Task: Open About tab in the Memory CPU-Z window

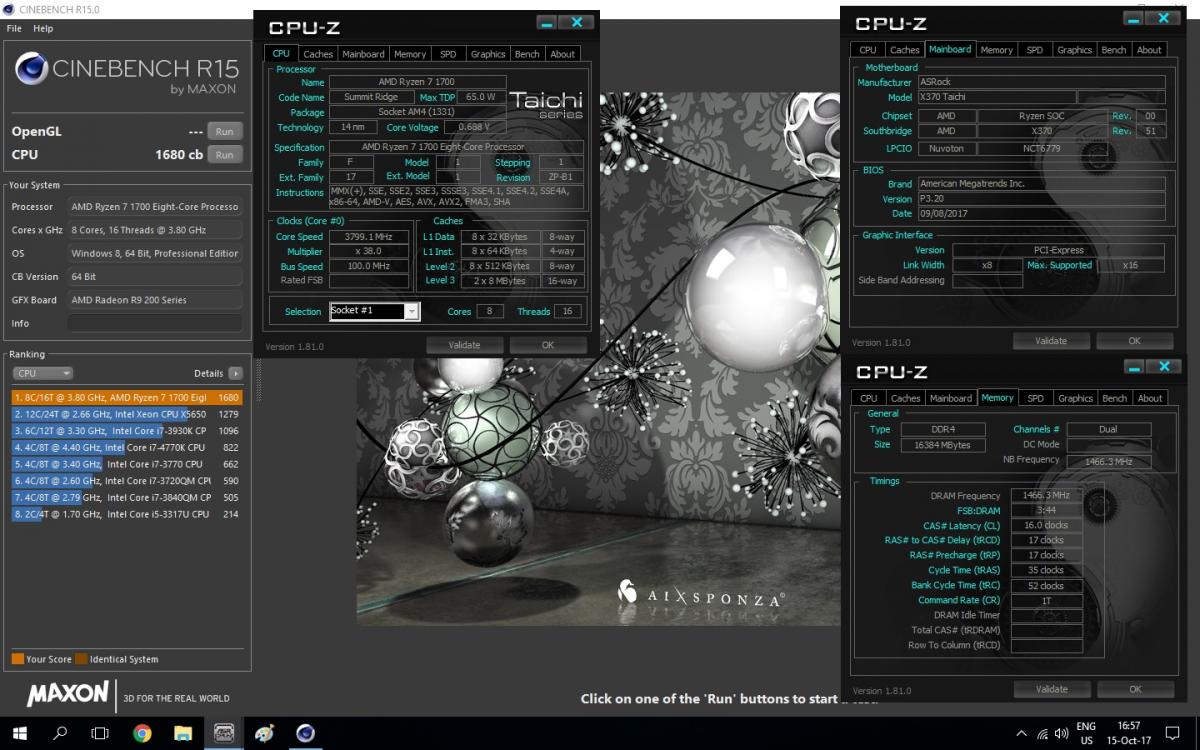Action: coord(1150,398)
